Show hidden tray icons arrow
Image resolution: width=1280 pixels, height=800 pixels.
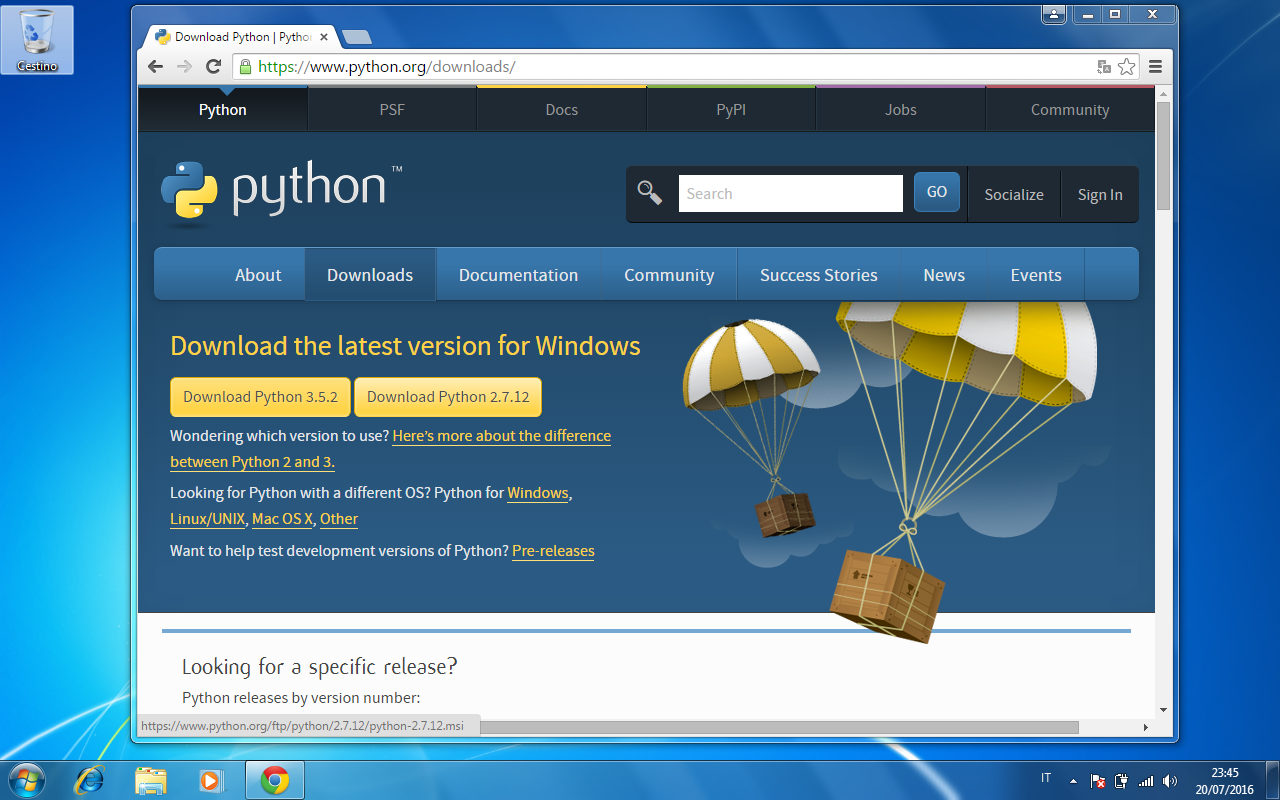pyautogui.click(x=1073, y=780)
